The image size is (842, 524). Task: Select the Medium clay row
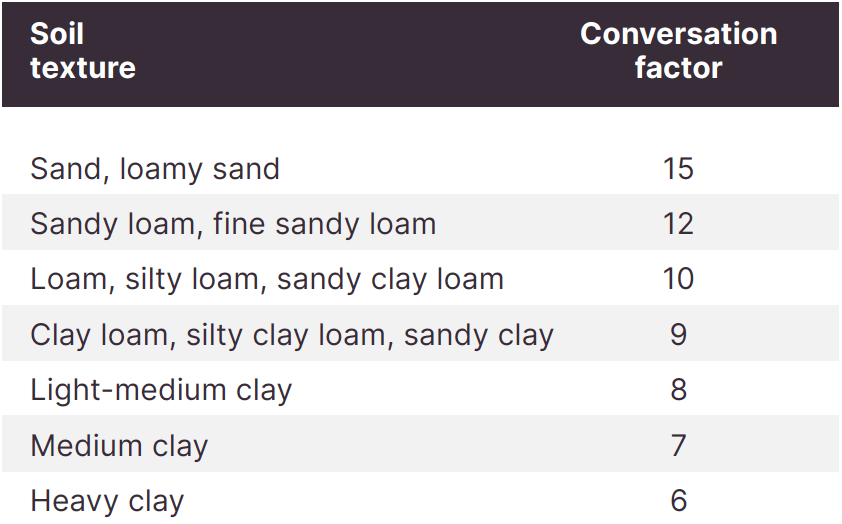tap(420, 444)
